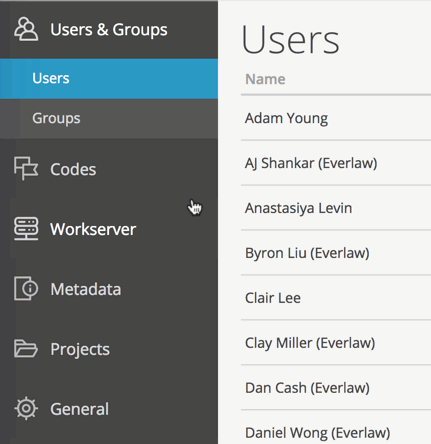The width and height of the screenshot is (431, 444).
Task: Click the Workserver server icon
Action: [x=26, y=229]
